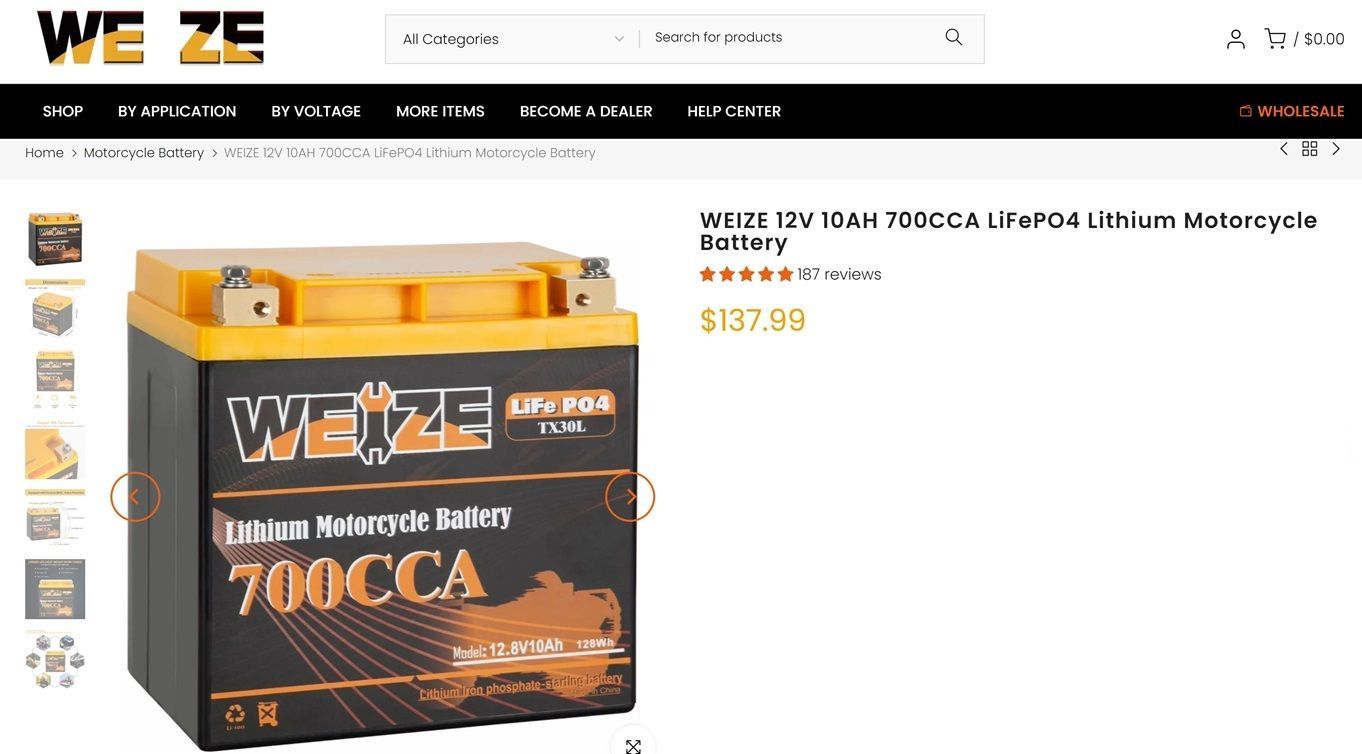The image size is (1362, 754).
Task: Click the search magnifier icon
Action: [x=953, y=37]
